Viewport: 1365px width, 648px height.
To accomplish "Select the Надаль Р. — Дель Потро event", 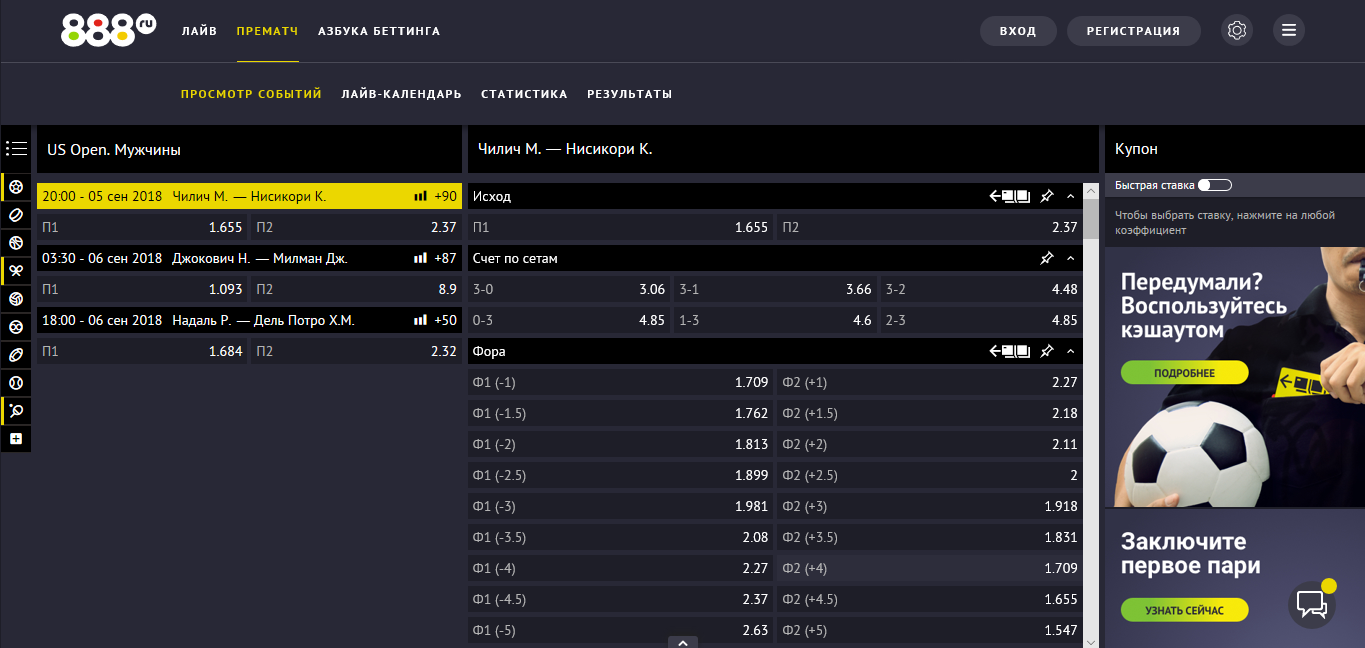I will coord(249,320).
